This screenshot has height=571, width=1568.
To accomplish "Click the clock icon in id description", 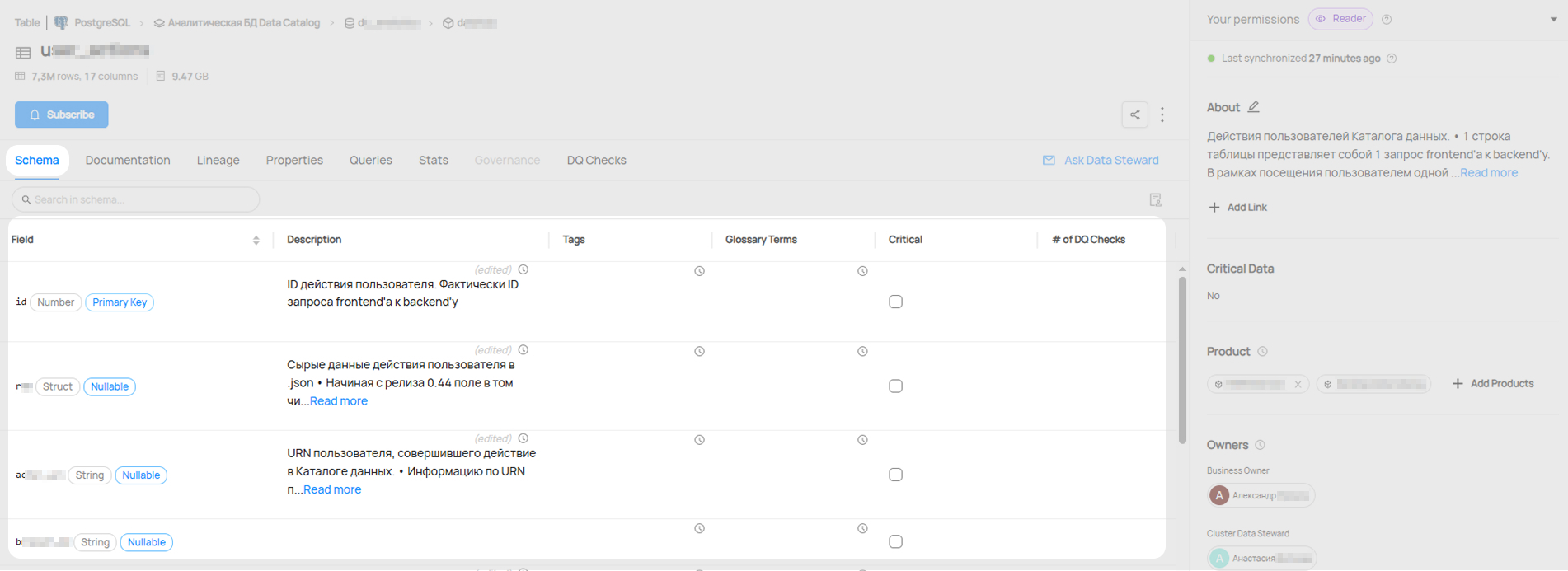I will 523,269.
